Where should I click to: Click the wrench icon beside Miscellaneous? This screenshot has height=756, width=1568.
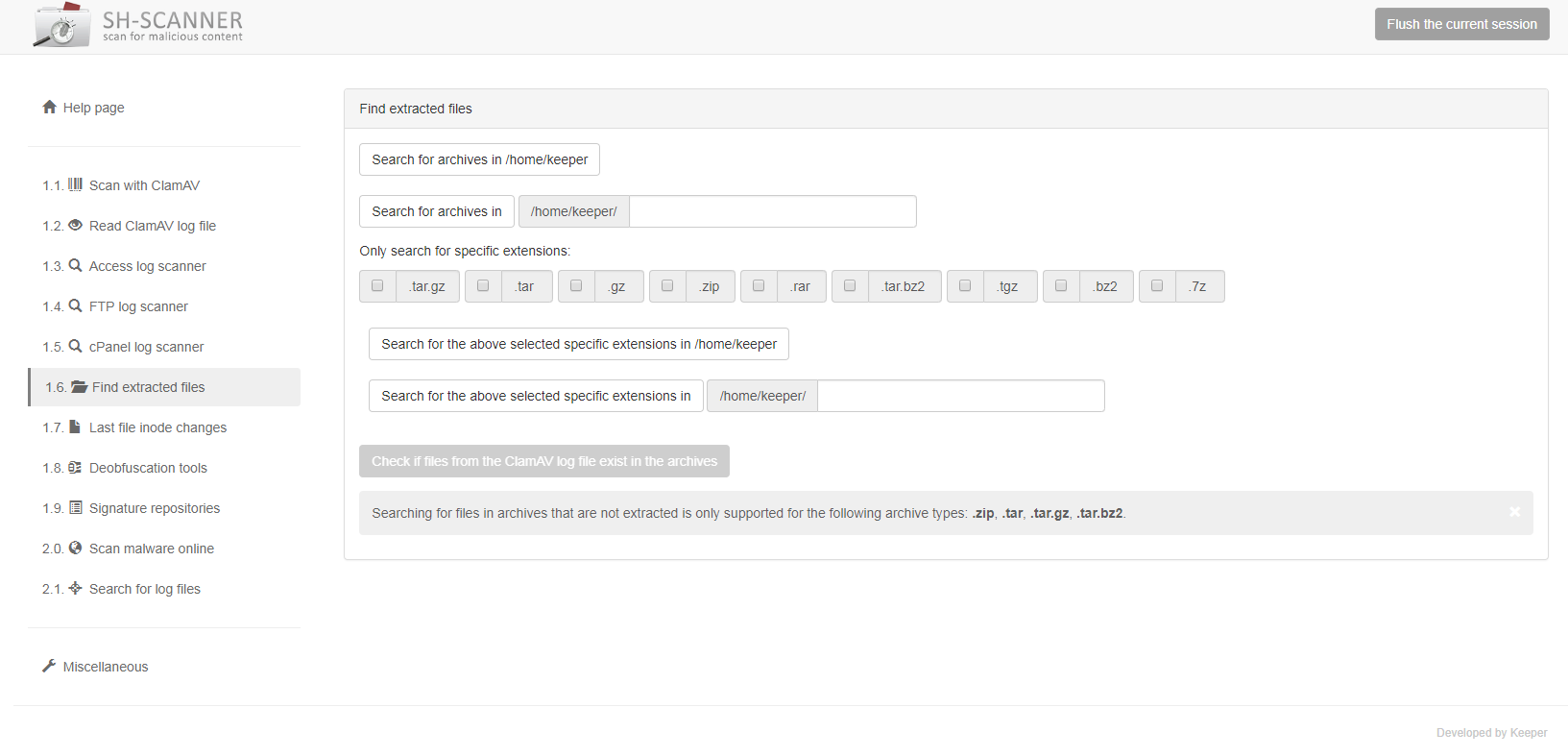[x=49, y=666]
